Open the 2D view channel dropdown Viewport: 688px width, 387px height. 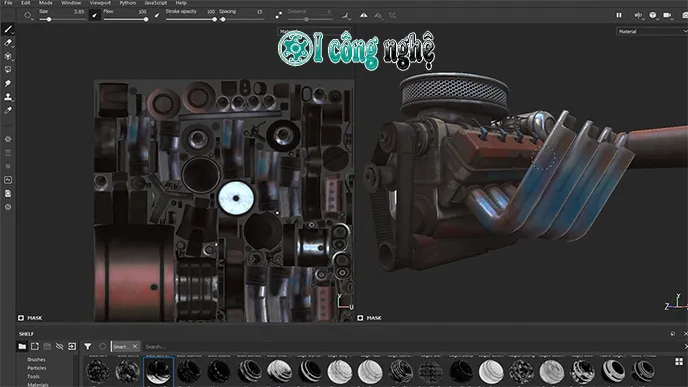pyautogui.click(x=314, y=31)
